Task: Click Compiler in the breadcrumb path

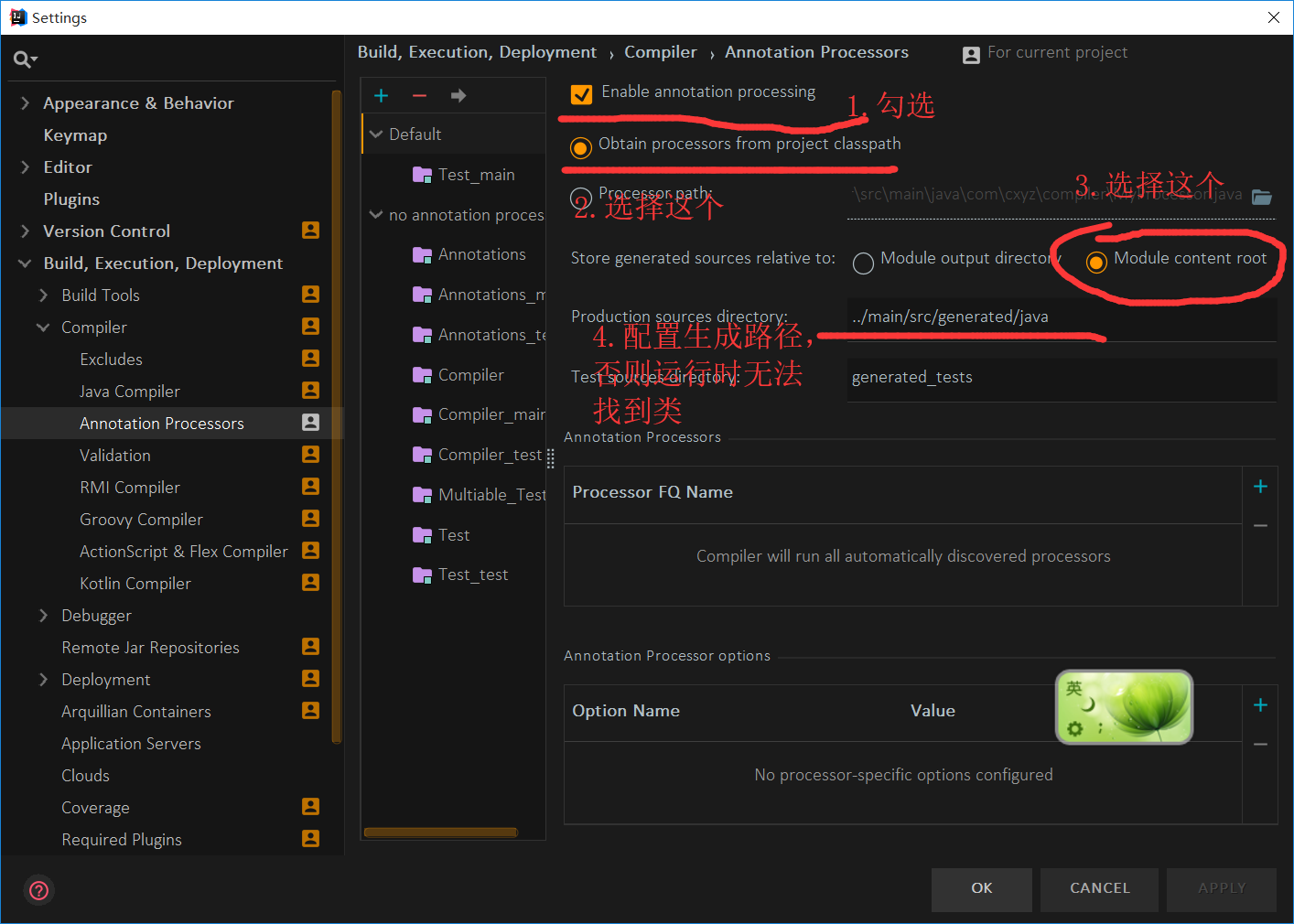Action: pyautogui.click(x=661, y=52)
